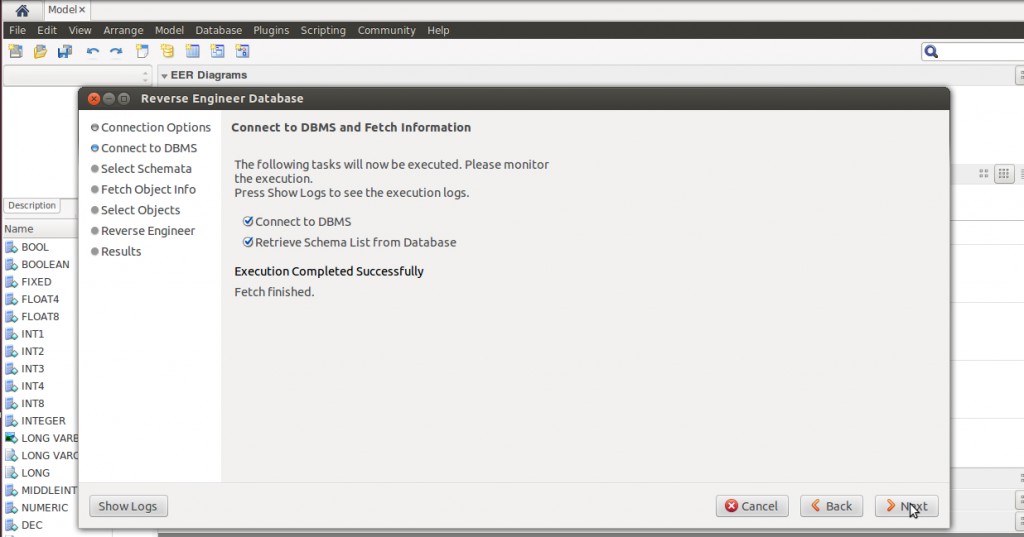The height and width of the screenshot is (537, 1024).
Task: Select the BOOLEAN datatype row
Action: (x=40, y=265)
